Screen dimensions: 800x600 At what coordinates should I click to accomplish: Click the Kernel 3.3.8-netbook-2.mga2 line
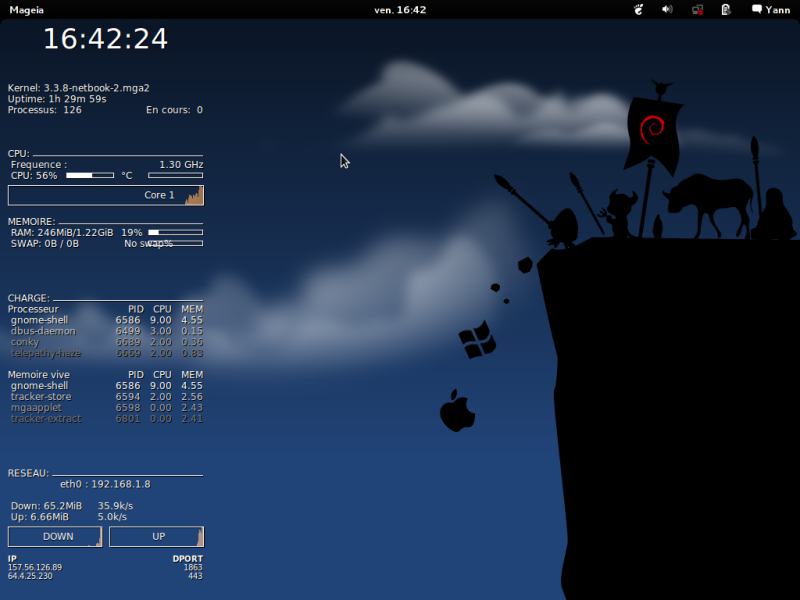click(79, 88)
